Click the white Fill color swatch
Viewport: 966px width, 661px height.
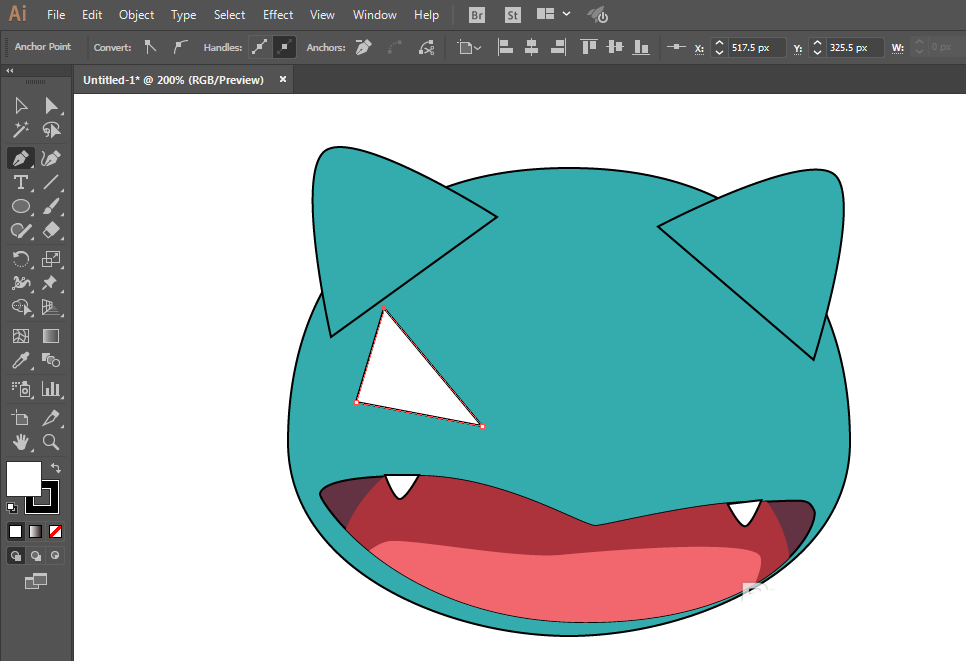(23, 478)
